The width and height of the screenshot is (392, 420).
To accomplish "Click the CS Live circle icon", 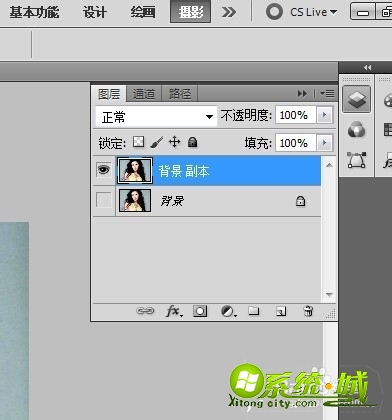I will coord(274,12).
